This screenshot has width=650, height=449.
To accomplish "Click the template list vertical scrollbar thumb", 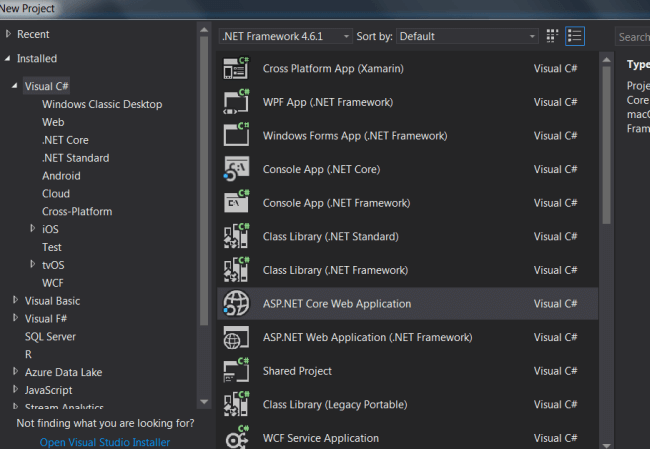I will (x=606, y=145).
